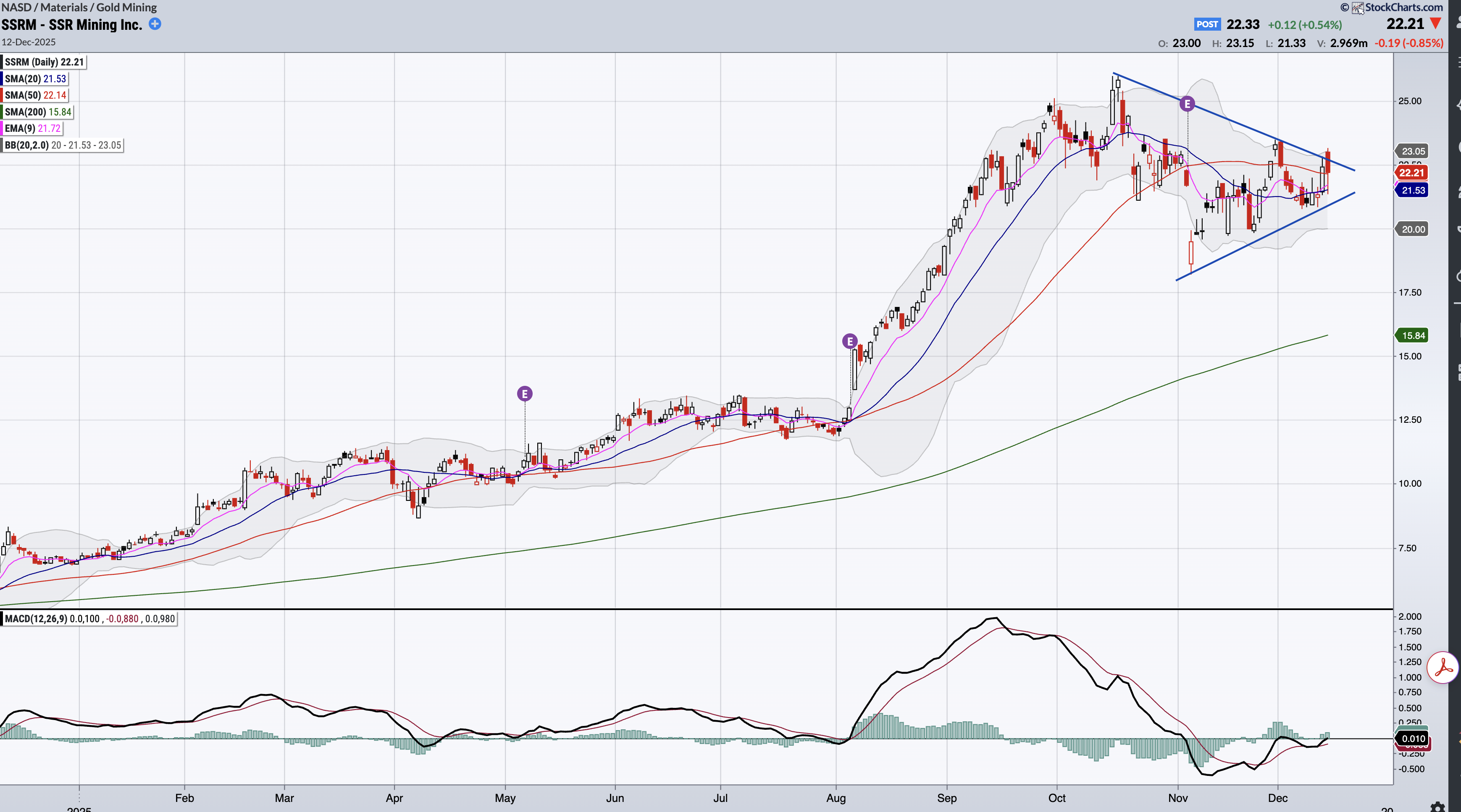Toggle the SMA(50) legend entry
Image resolution: width=1461 pixels, height=812 pixels.
click(x=35, y=95)
